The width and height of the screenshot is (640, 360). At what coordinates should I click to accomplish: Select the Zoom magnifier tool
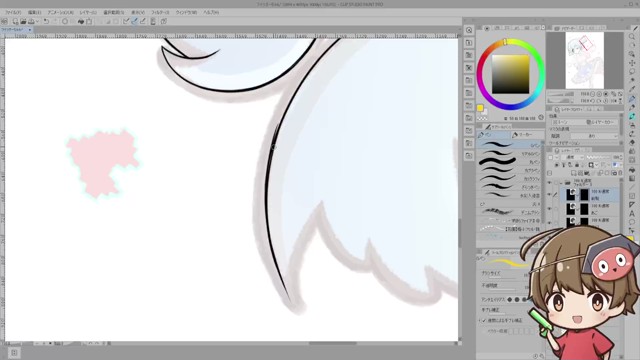(632, 37)
